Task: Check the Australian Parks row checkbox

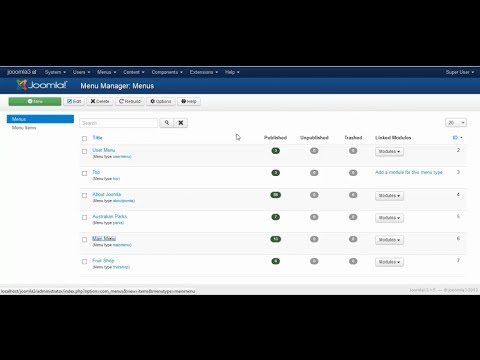Action: coord(84,217)
